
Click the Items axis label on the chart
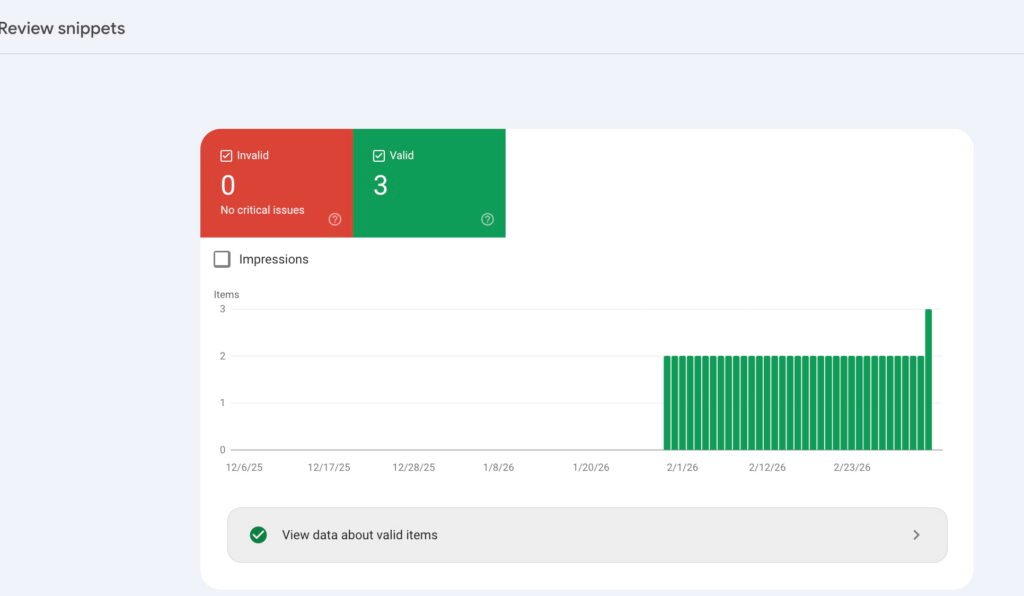click(x=225, y=293)
